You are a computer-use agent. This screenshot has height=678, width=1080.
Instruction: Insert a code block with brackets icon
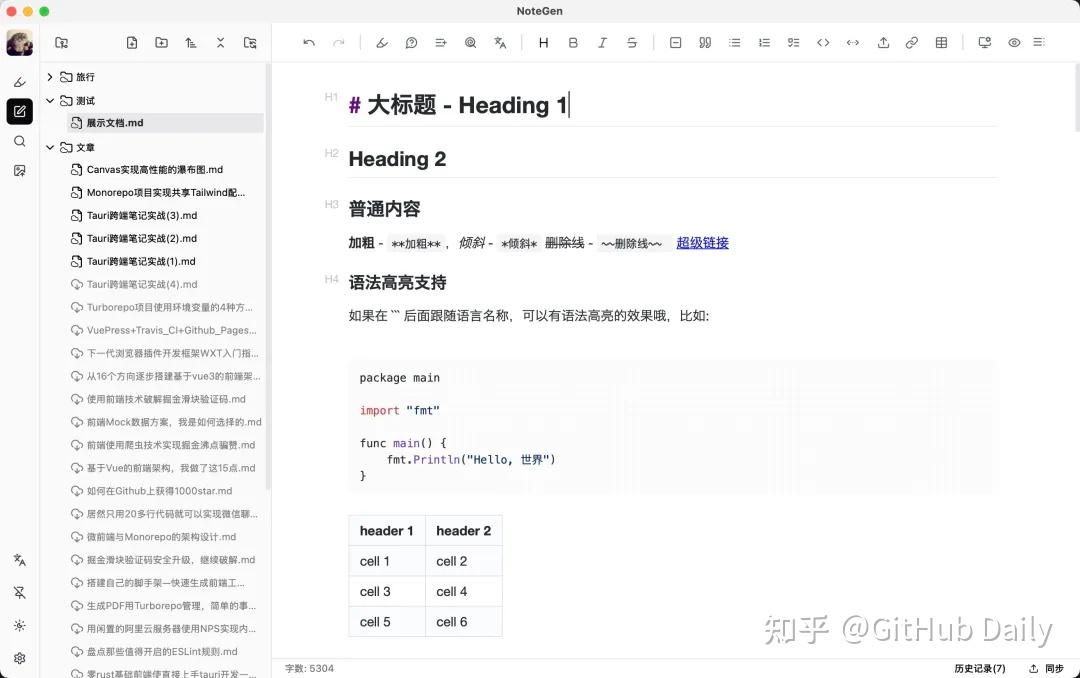[823, 43]
